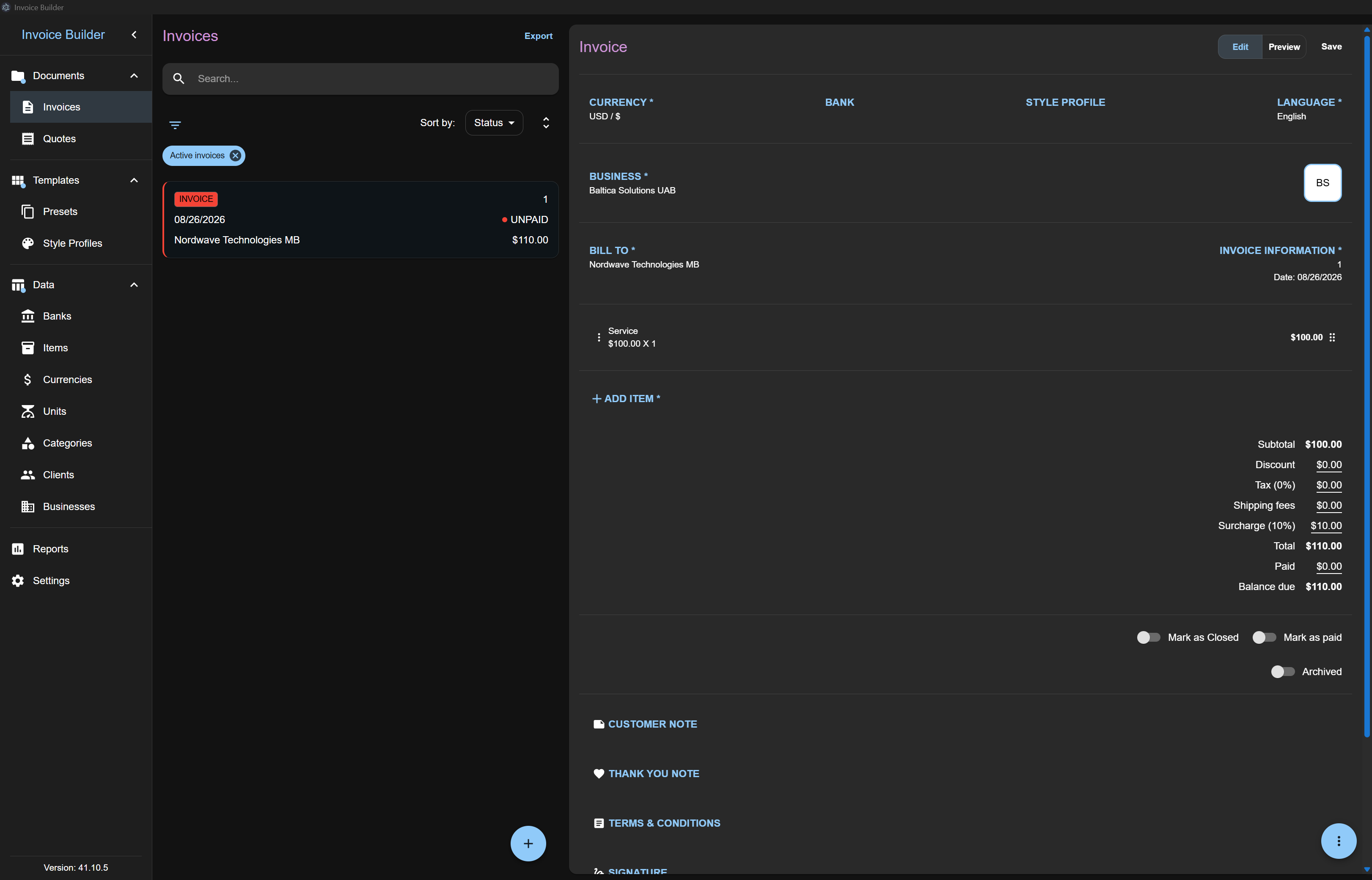Toggle sort direction arrows icon
Image resolution: width=1372 pixels, height=880 pixels.
(x=546, y=123)
